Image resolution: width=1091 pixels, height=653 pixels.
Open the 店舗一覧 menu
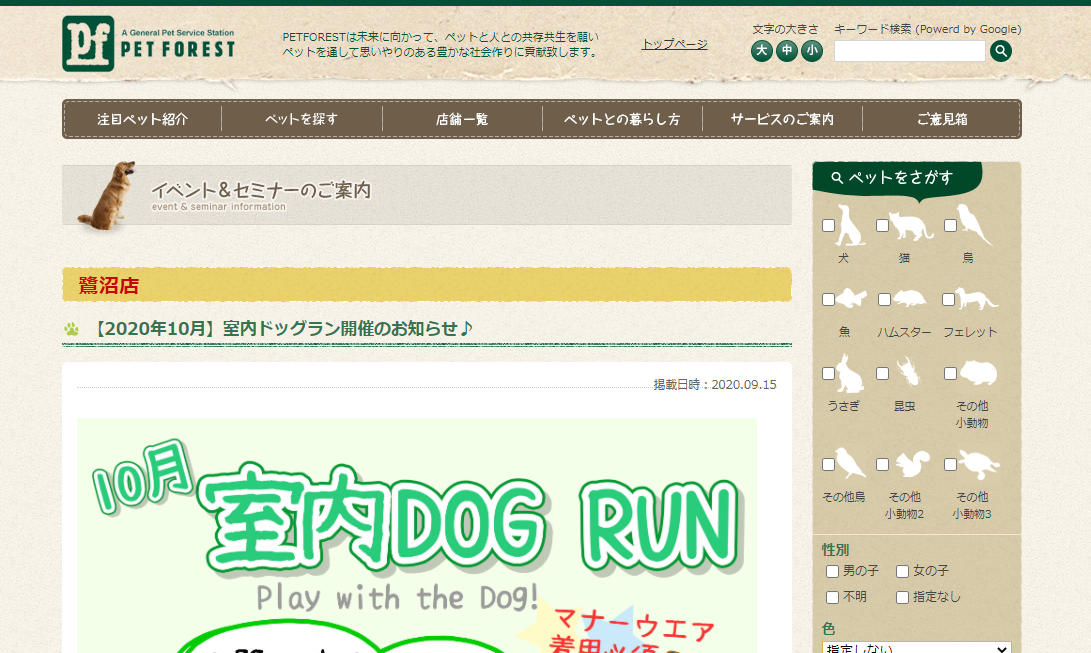462,119
